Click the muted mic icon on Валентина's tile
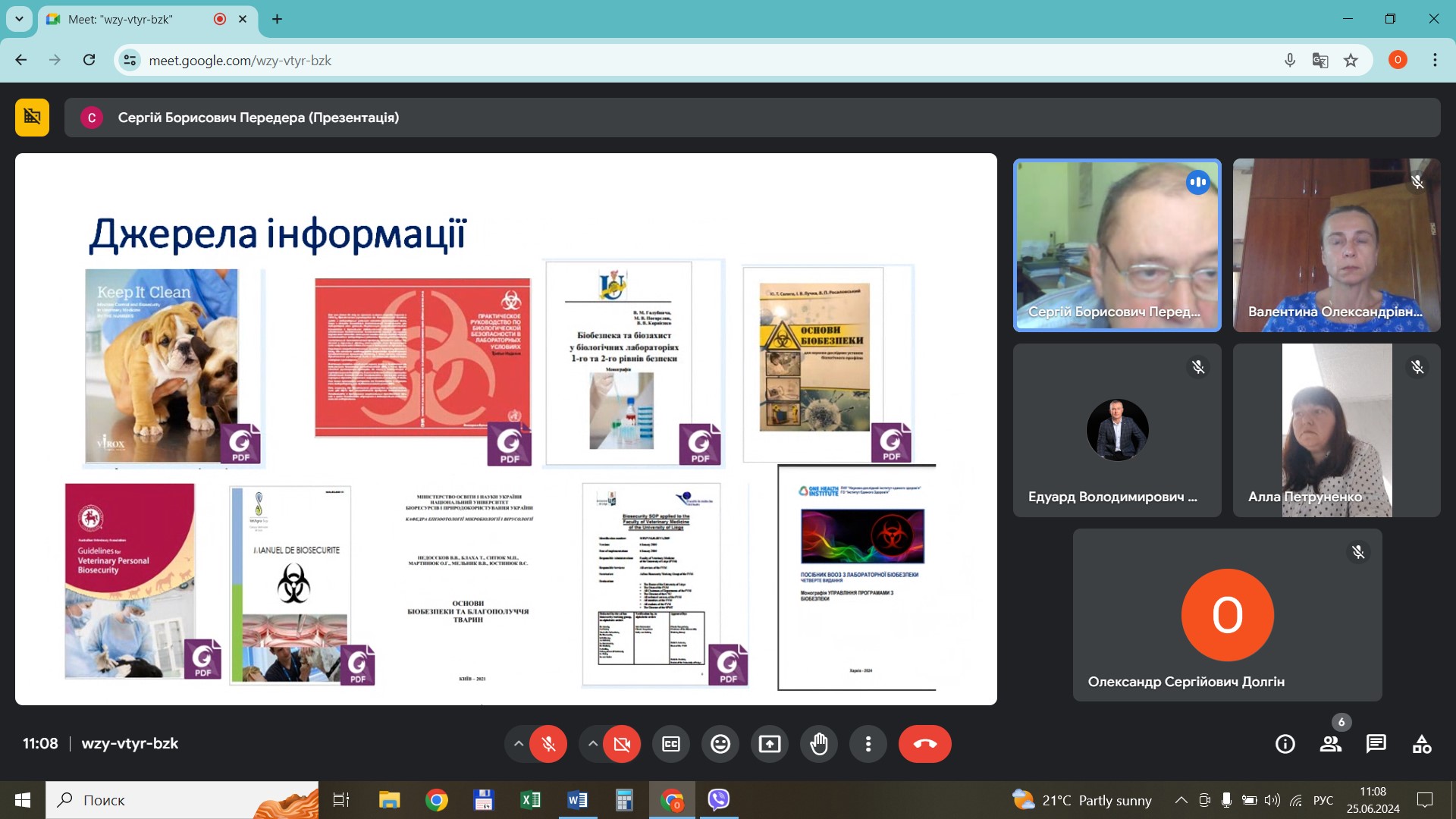This screenshot has height=819, width=1456. click(1417, 182)
